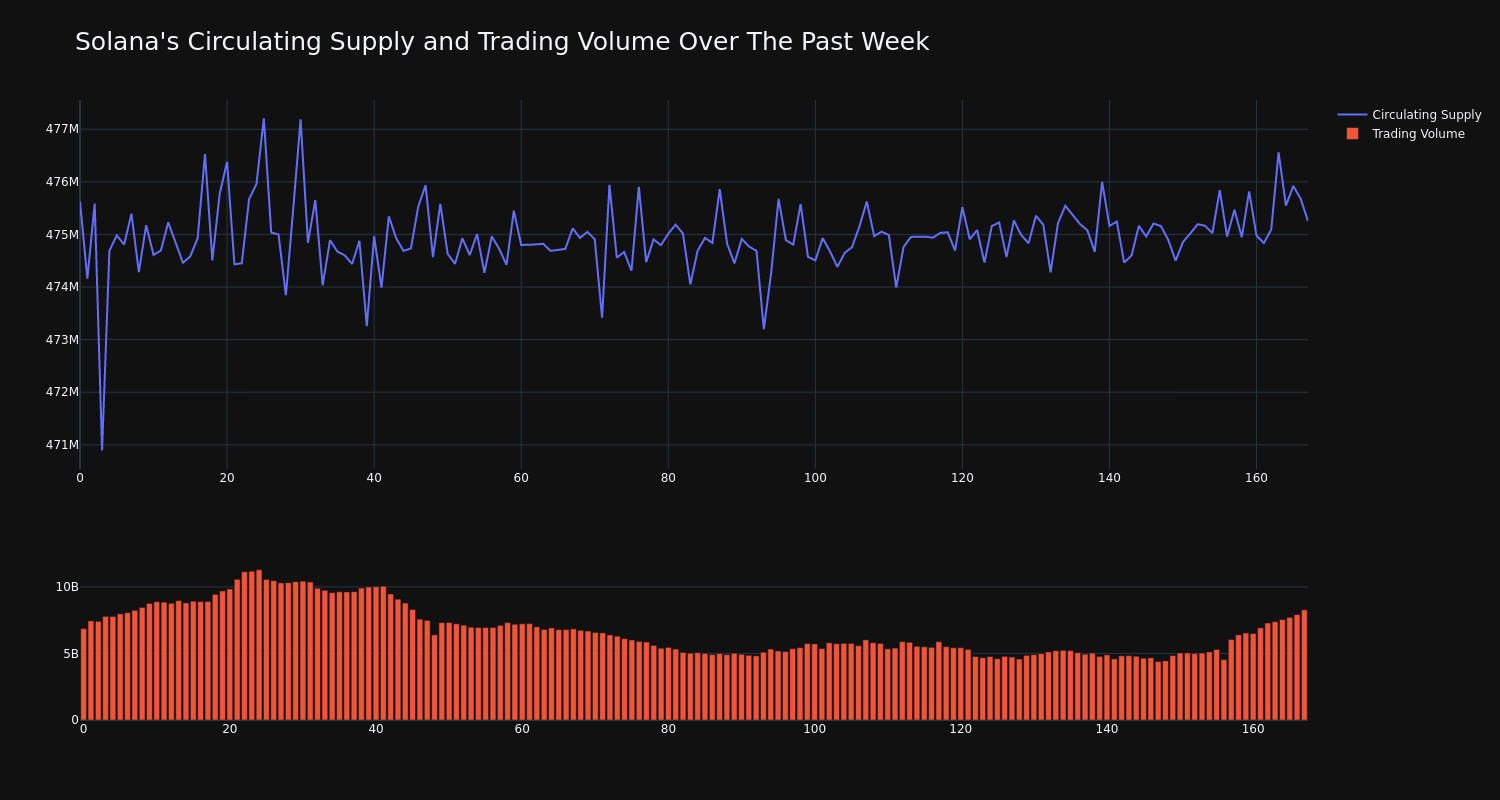Click the 100 tick on supply x-axis
The width and height of the screenshot is (1500, 800).
click(x=815, y=478)
